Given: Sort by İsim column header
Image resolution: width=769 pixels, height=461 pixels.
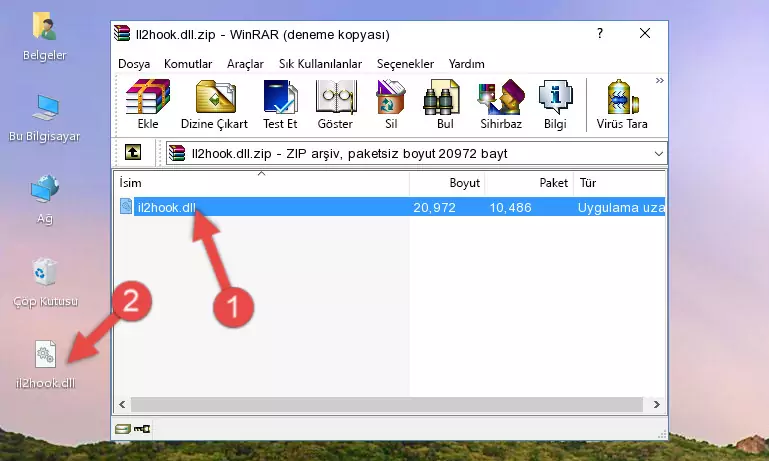Looking at the screenshot, I should point(262,182).
